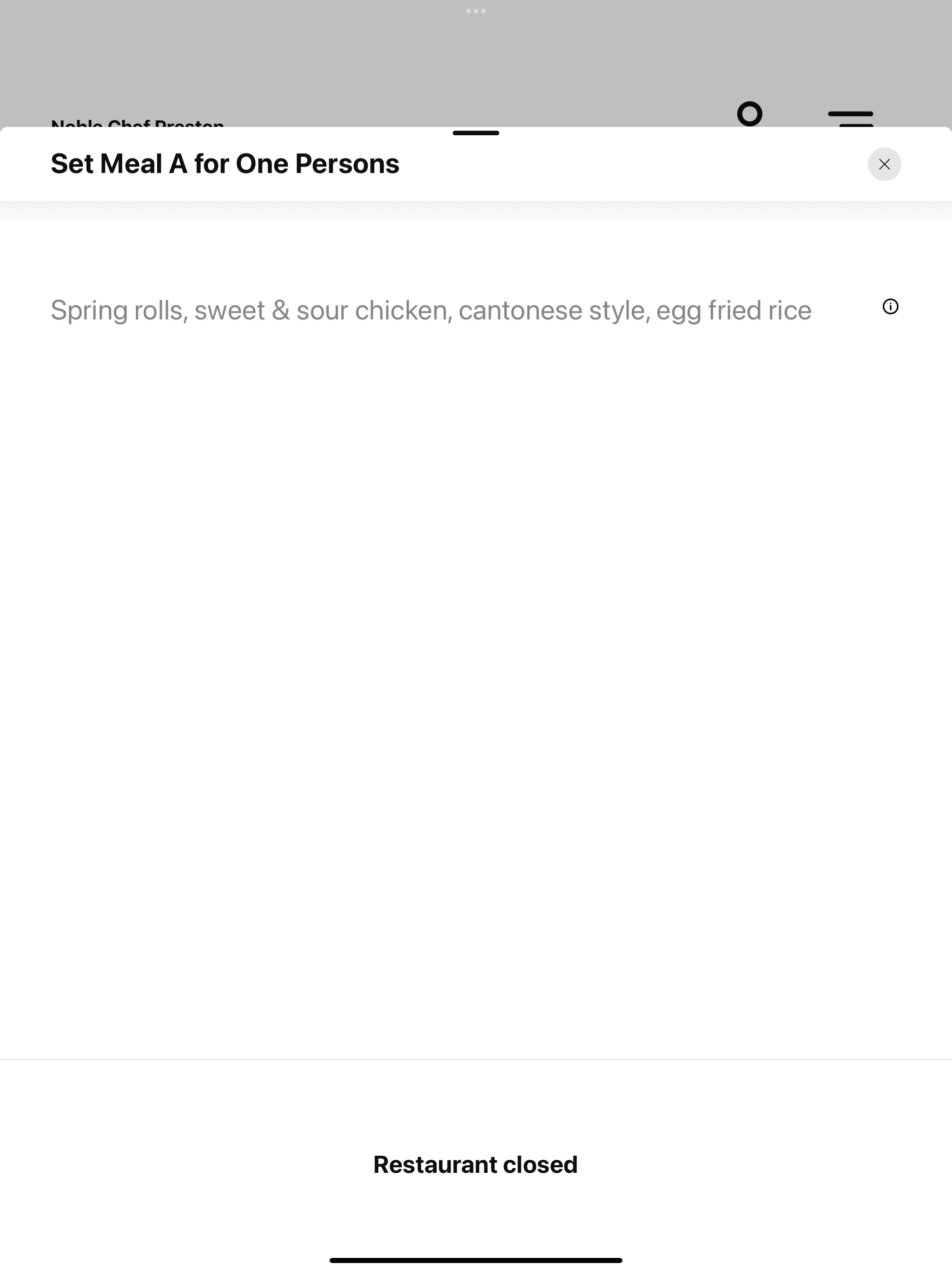Tap the empty area below the description
Image resolution: width=952 pixels, height=1270 pixels.
[x=476, y=689]
